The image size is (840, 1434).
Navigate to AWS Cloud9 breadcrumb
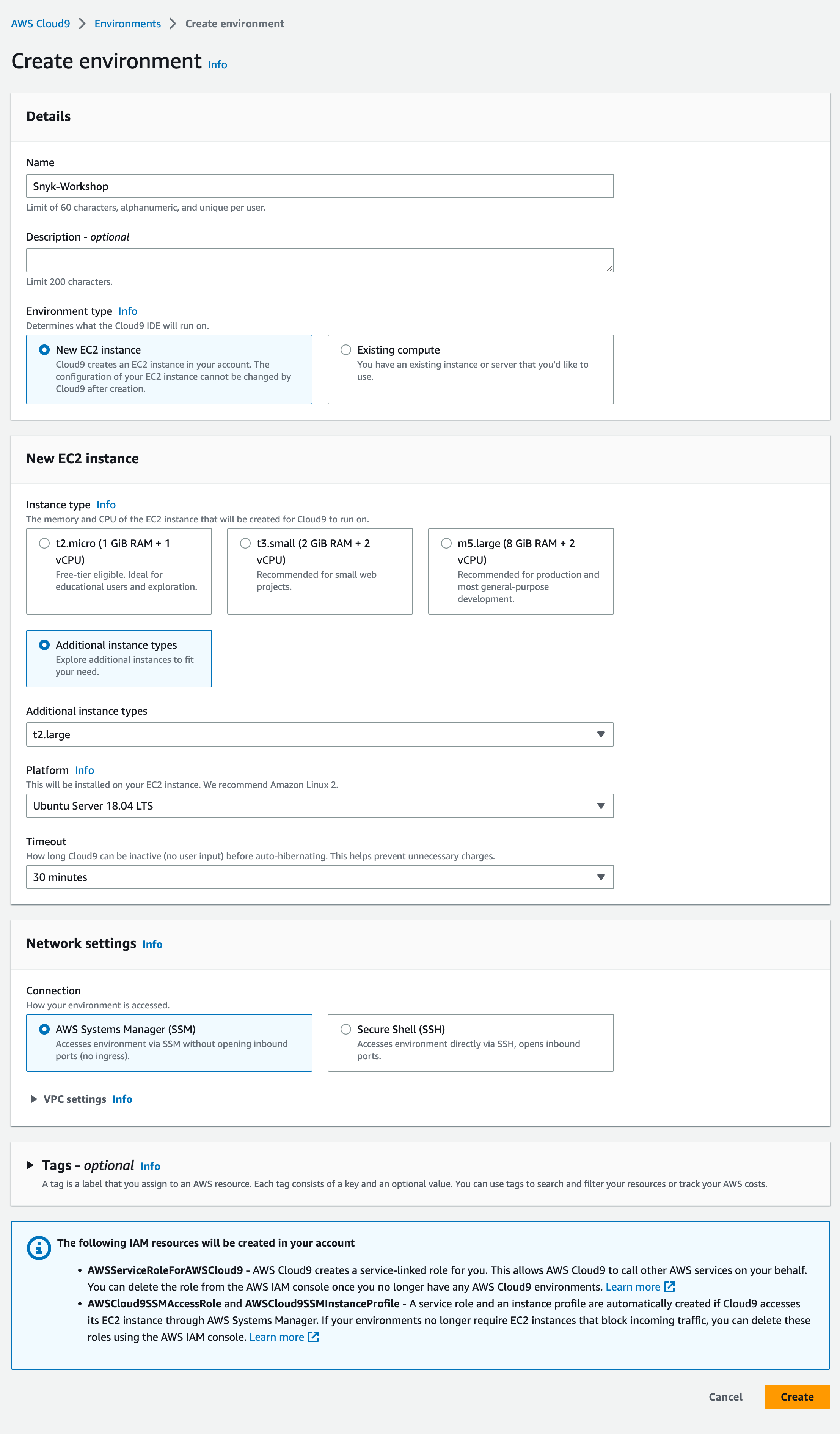click(x=40, y=24)
